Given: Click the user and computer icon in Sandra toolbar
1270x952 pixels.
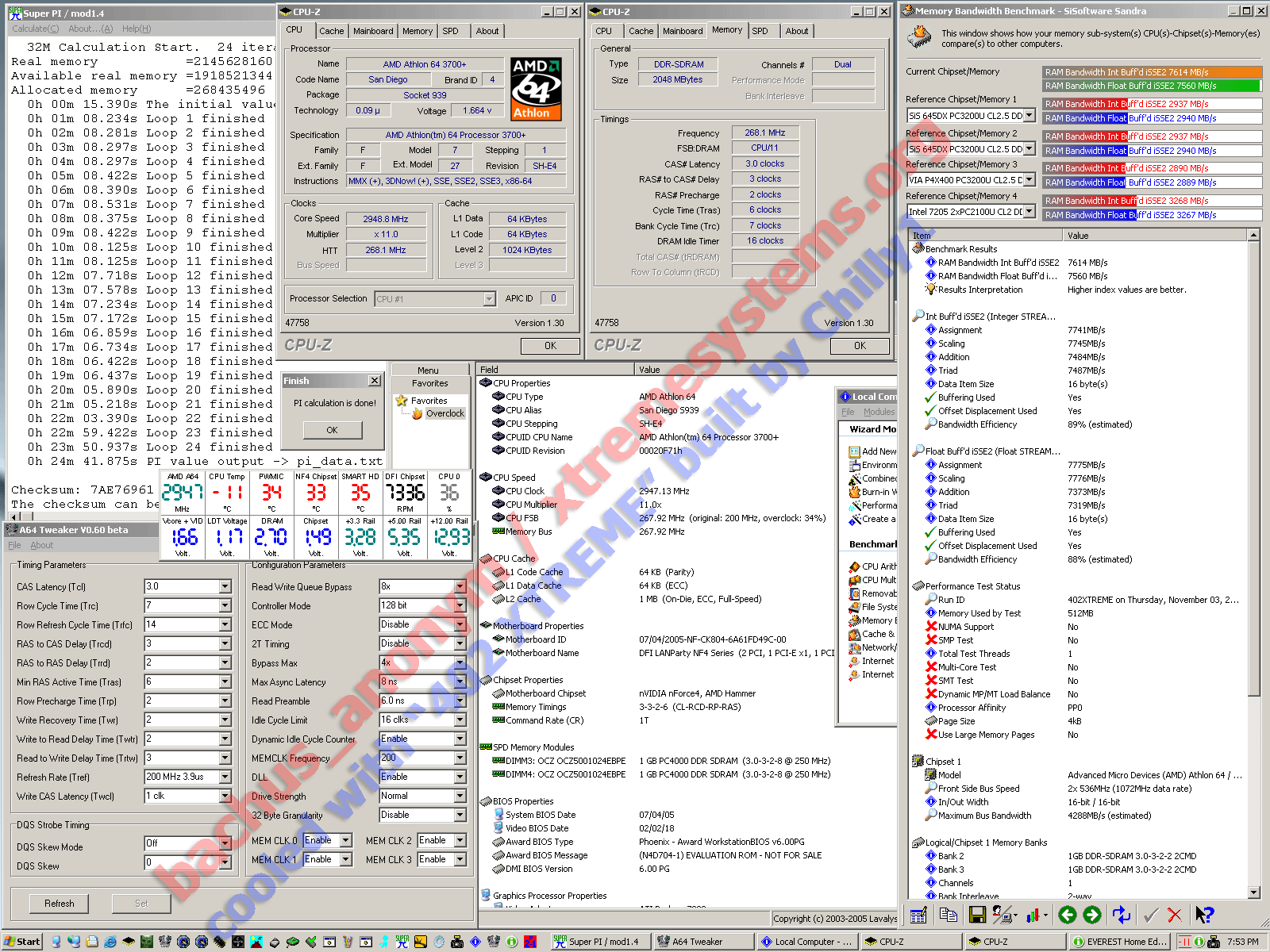Looking at the screenshot, I should [1003, 915].
